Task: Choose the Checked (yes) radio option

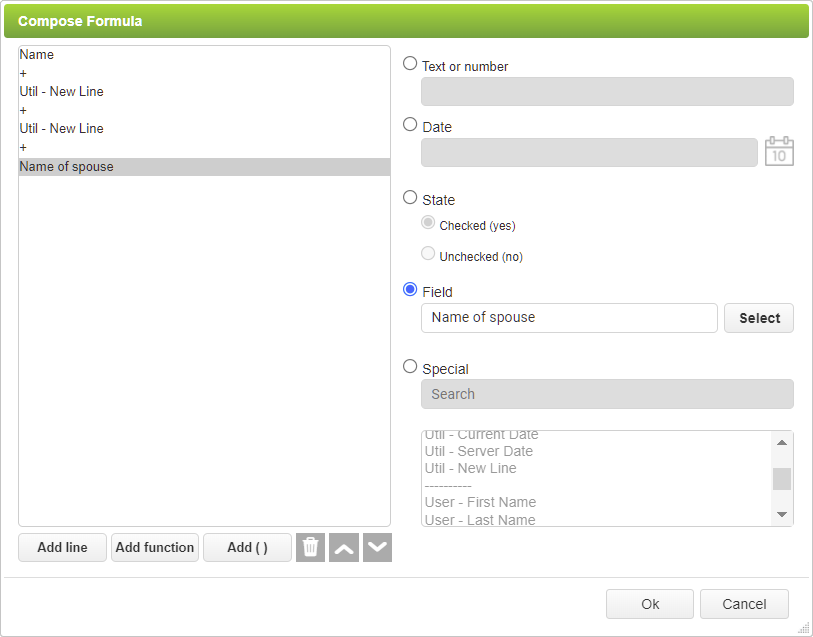Action: (428, 222)
